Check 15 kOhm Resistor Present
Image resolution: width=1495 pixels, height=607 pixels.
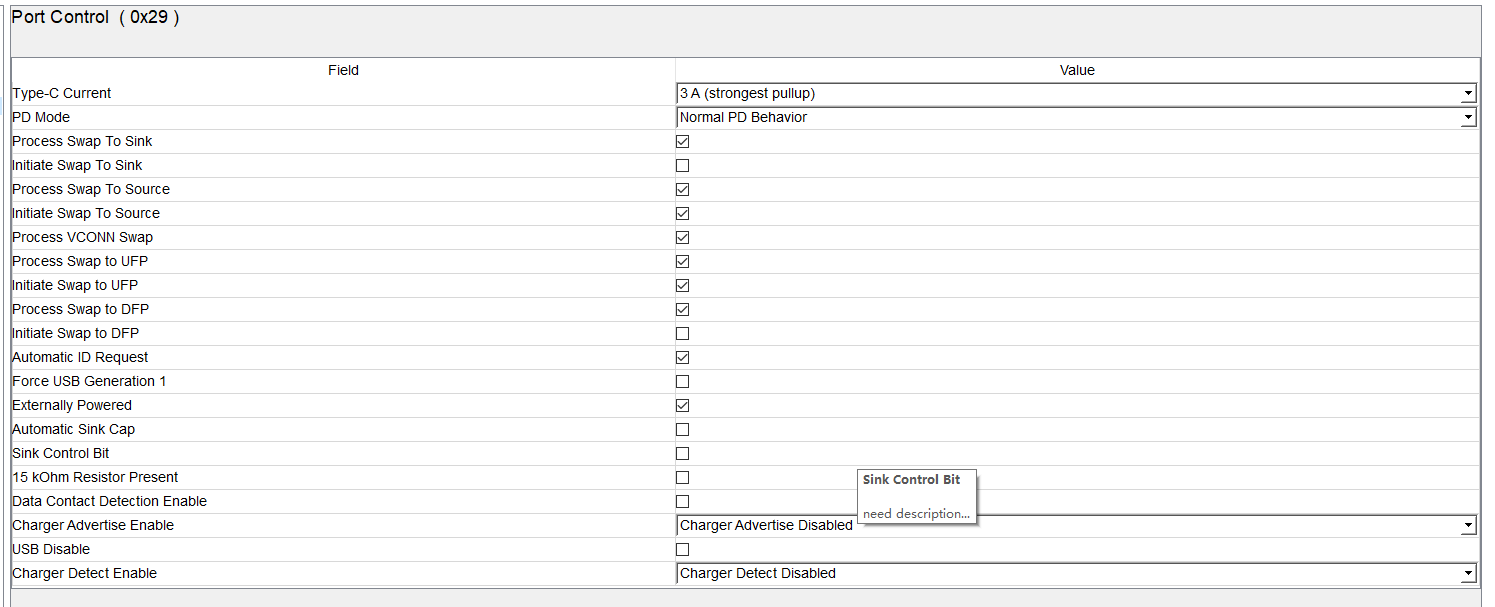pyautogui.click(x=682, y=477)
